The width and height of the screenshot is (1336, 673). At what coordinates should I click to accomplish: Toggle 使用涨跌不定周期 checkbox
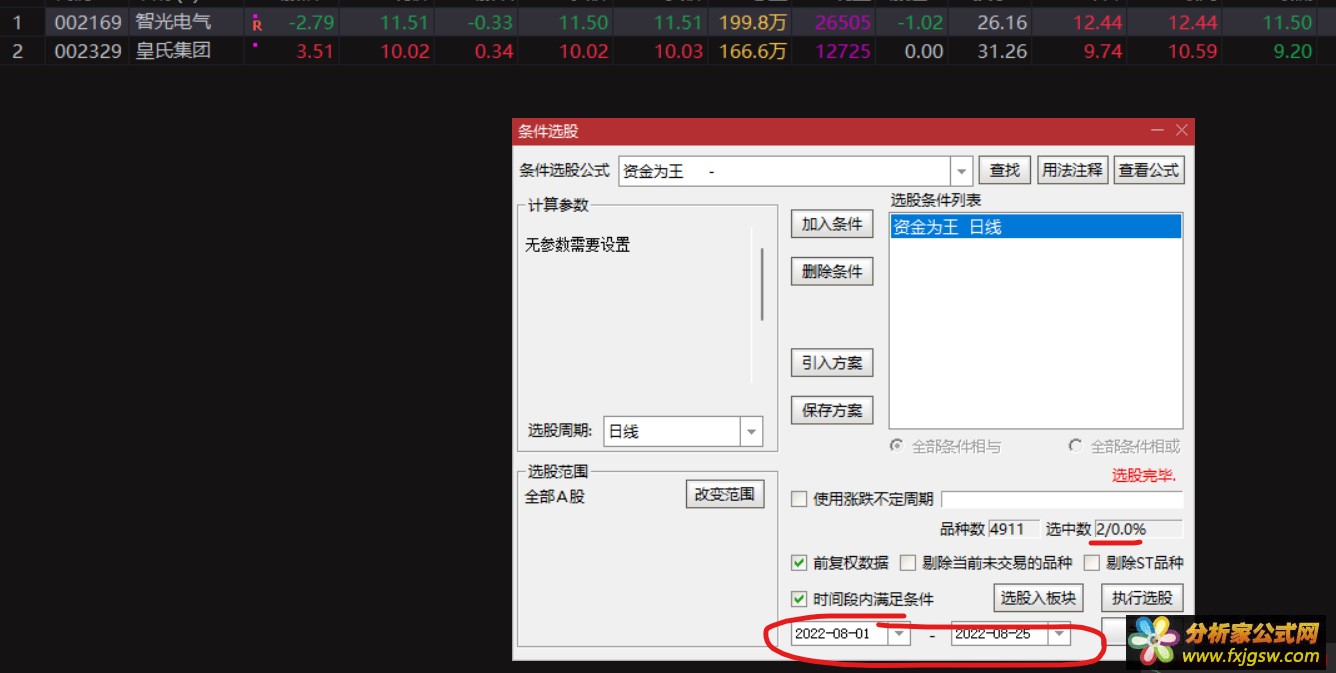pos(799,499)
